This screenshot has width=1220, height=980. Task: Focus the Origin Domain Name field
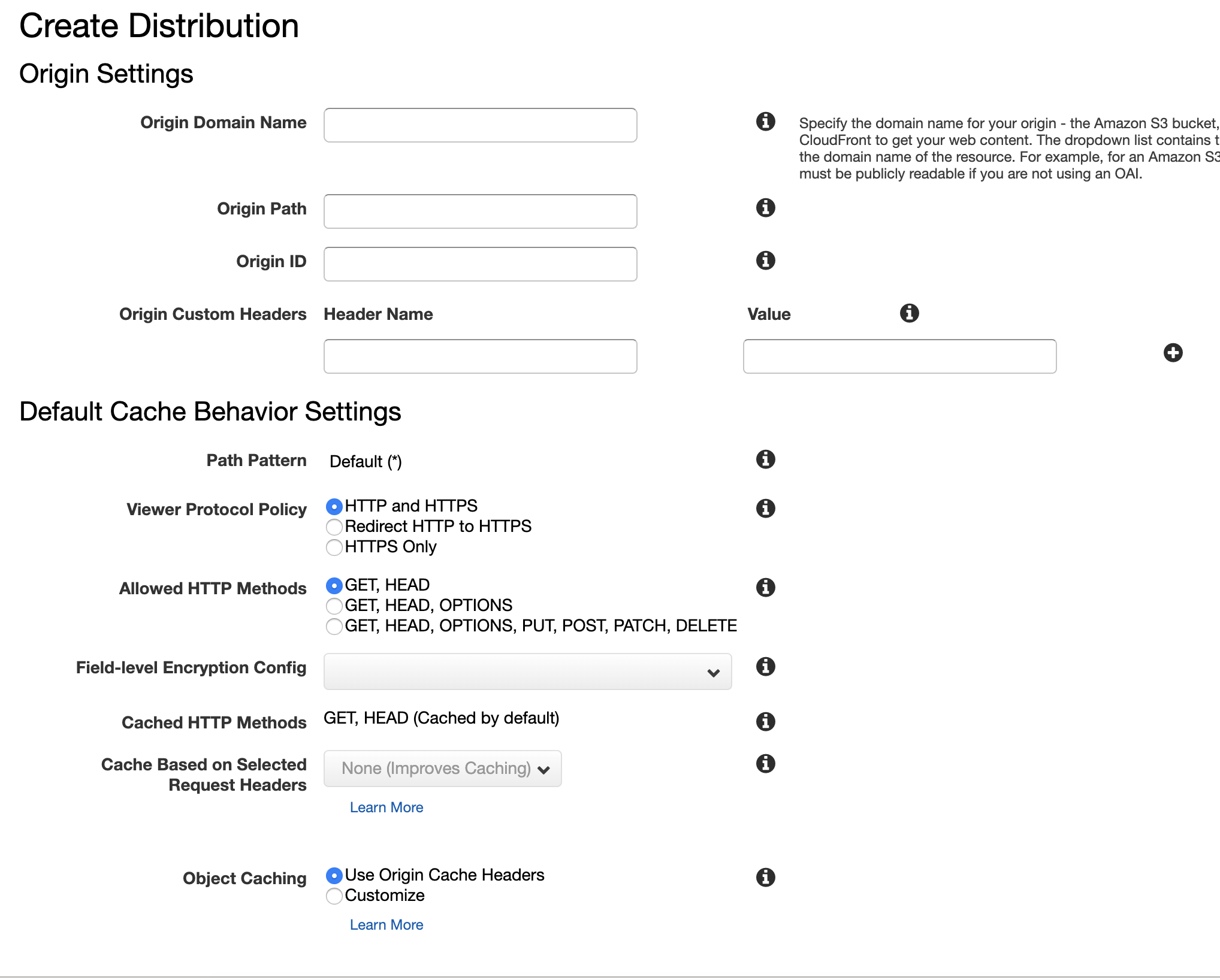click(480, 125)
